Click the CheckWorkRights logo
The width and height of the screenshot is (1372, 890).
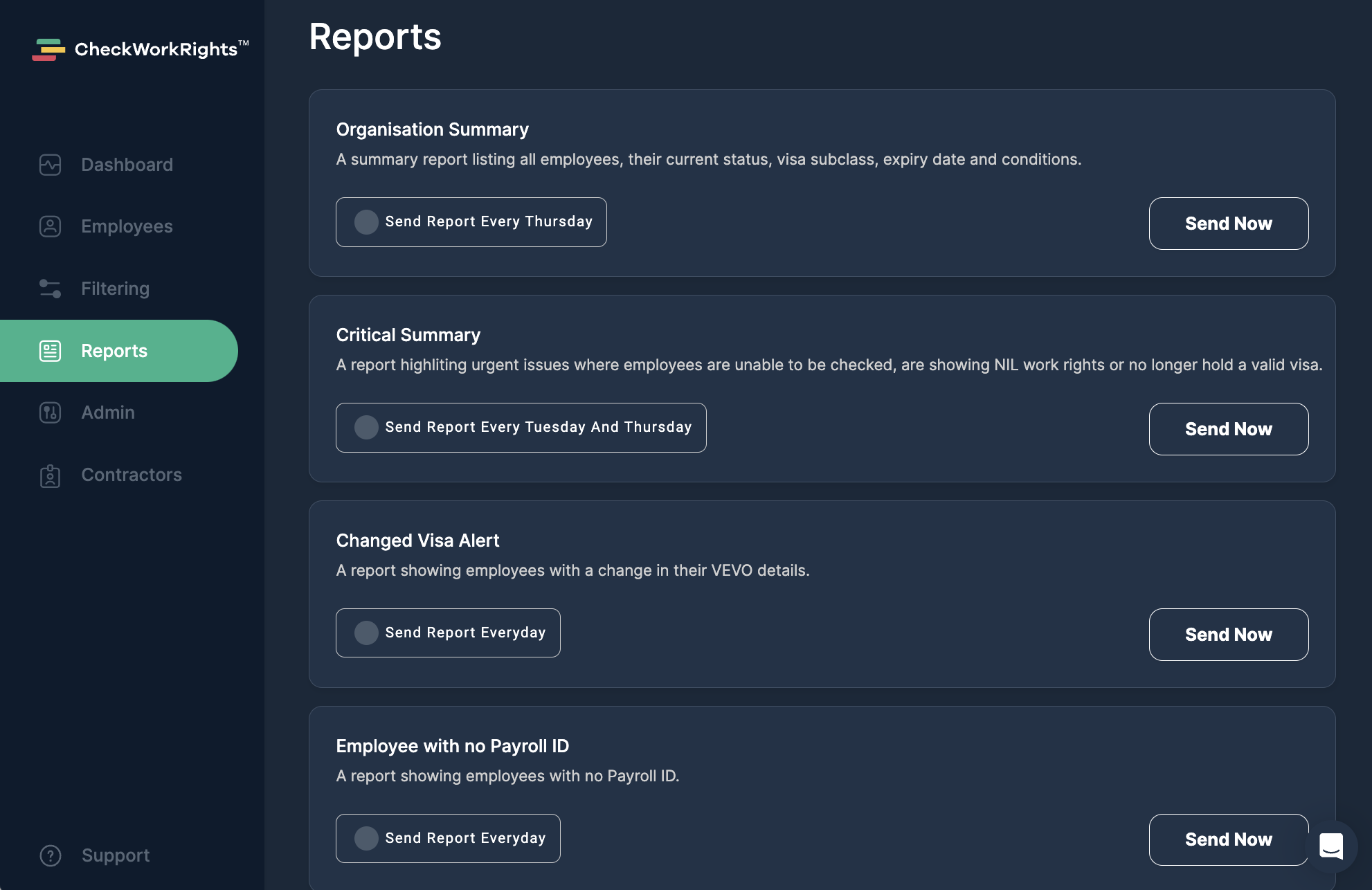138,48
